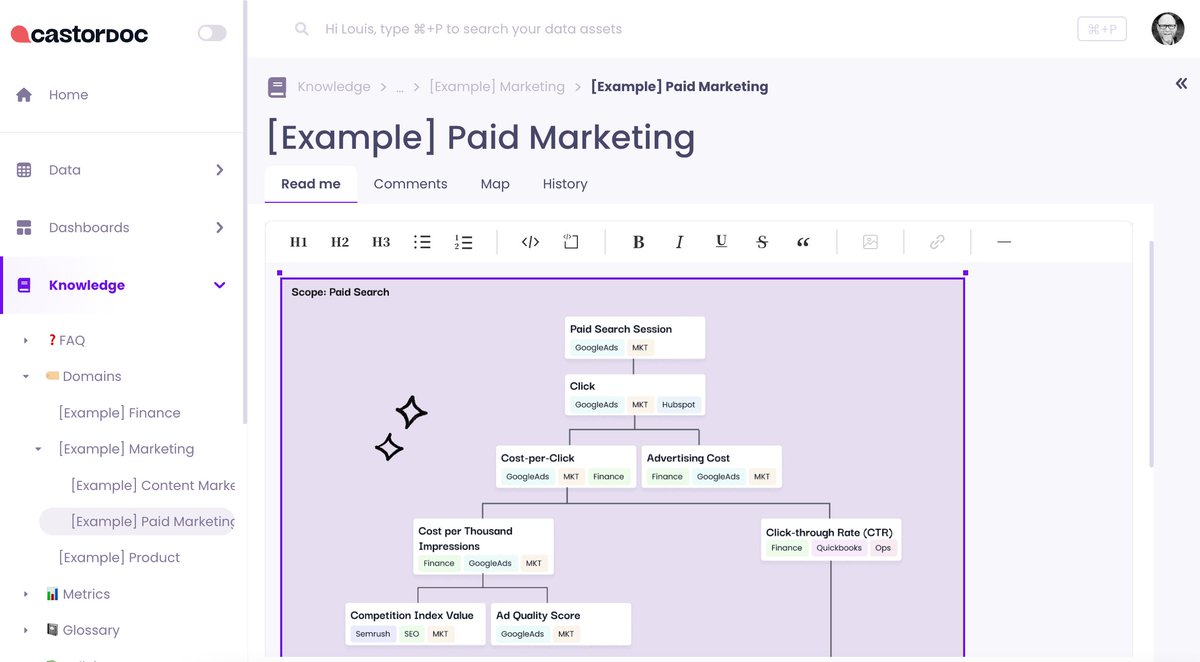Viewport: 1200px width, 662px height.
Task: Open [Example] Content Marketing page
Action: 153,485
